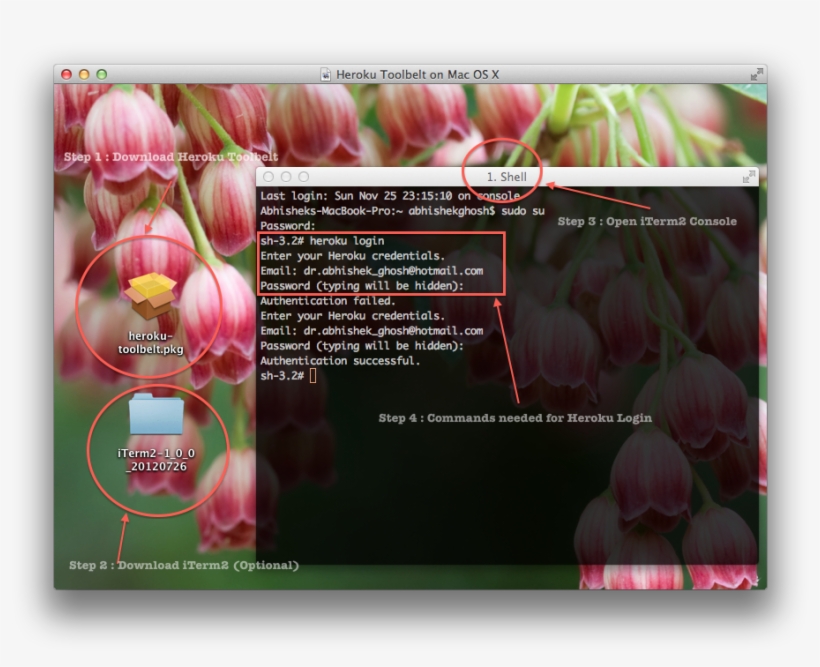Zoom the Heroku Toolbelt window with green button

102,74
